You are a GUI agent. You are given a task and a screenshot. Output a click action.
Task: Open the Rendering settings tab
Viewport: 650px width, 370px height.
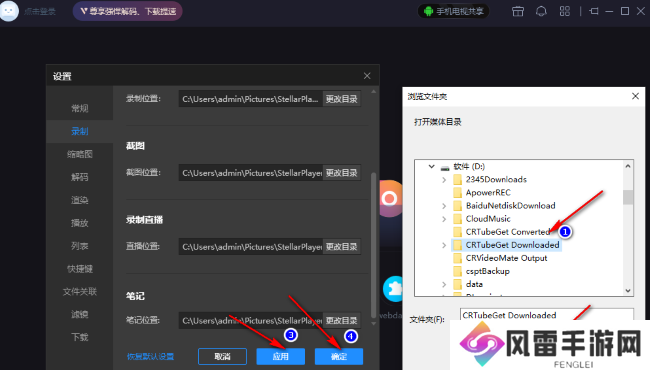point(80,200)
